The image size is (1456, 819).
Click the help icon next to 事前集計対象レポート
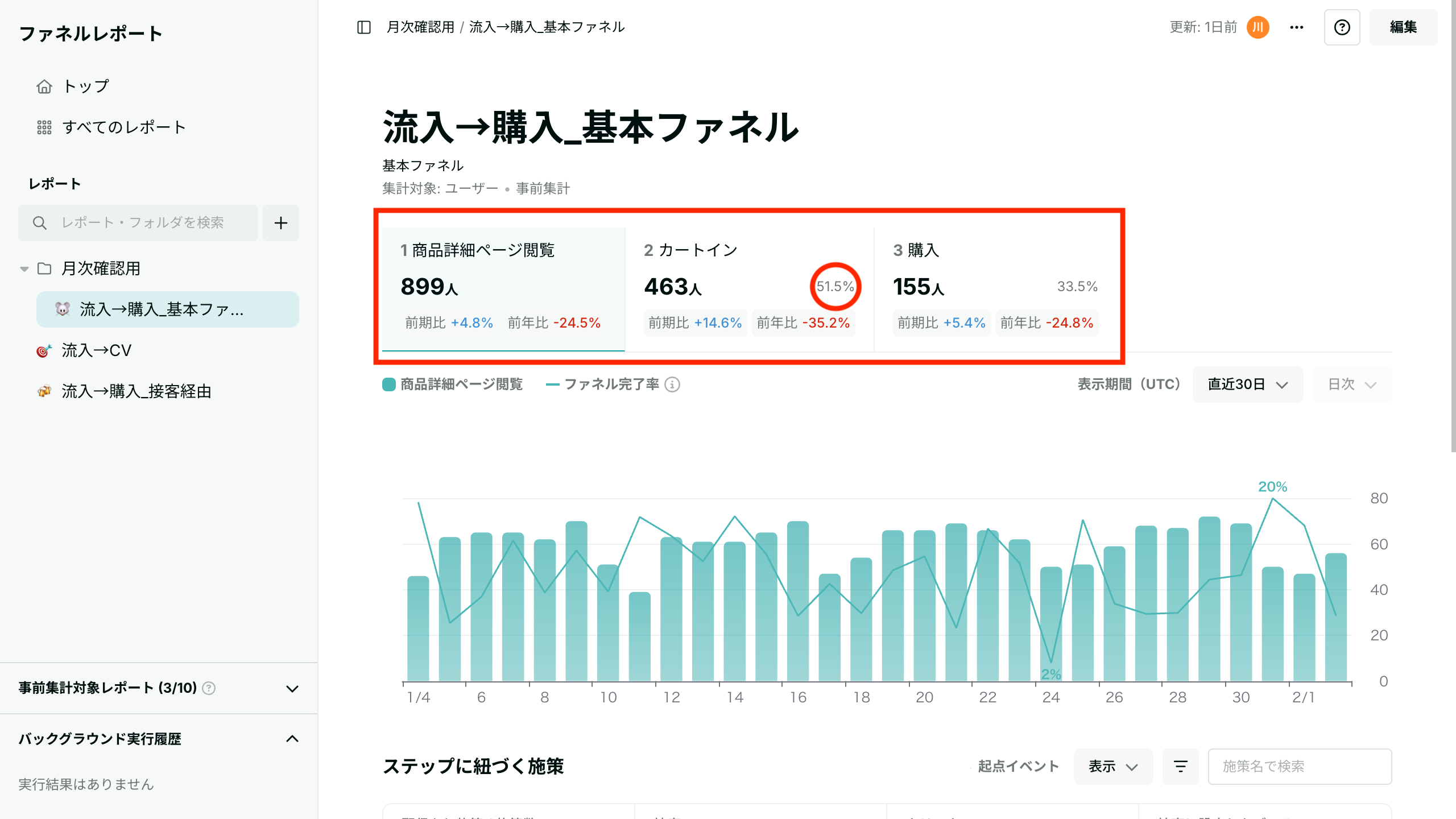click(209, 688)
